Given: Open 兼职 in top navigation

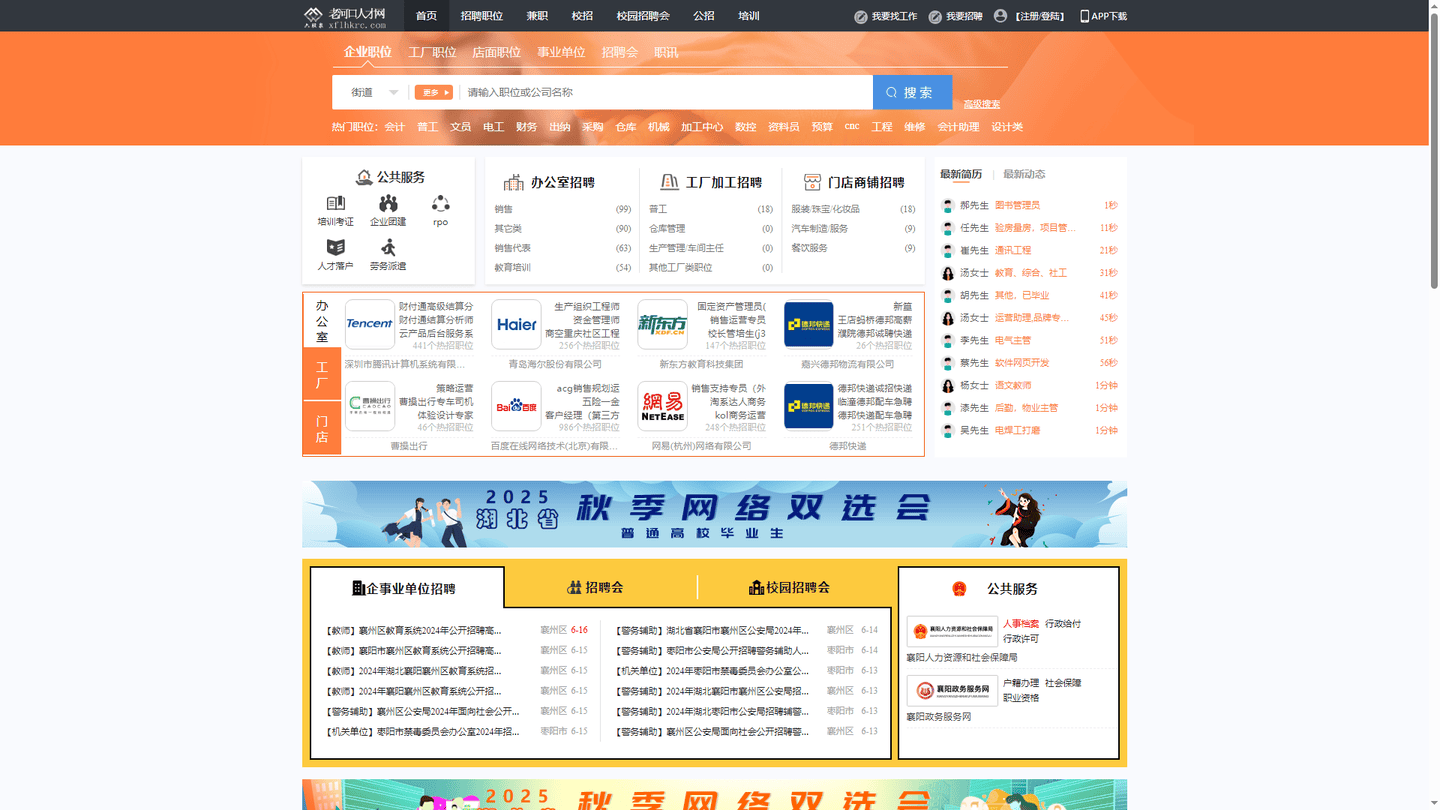Looking at the screenshot, I should [537, 16].
